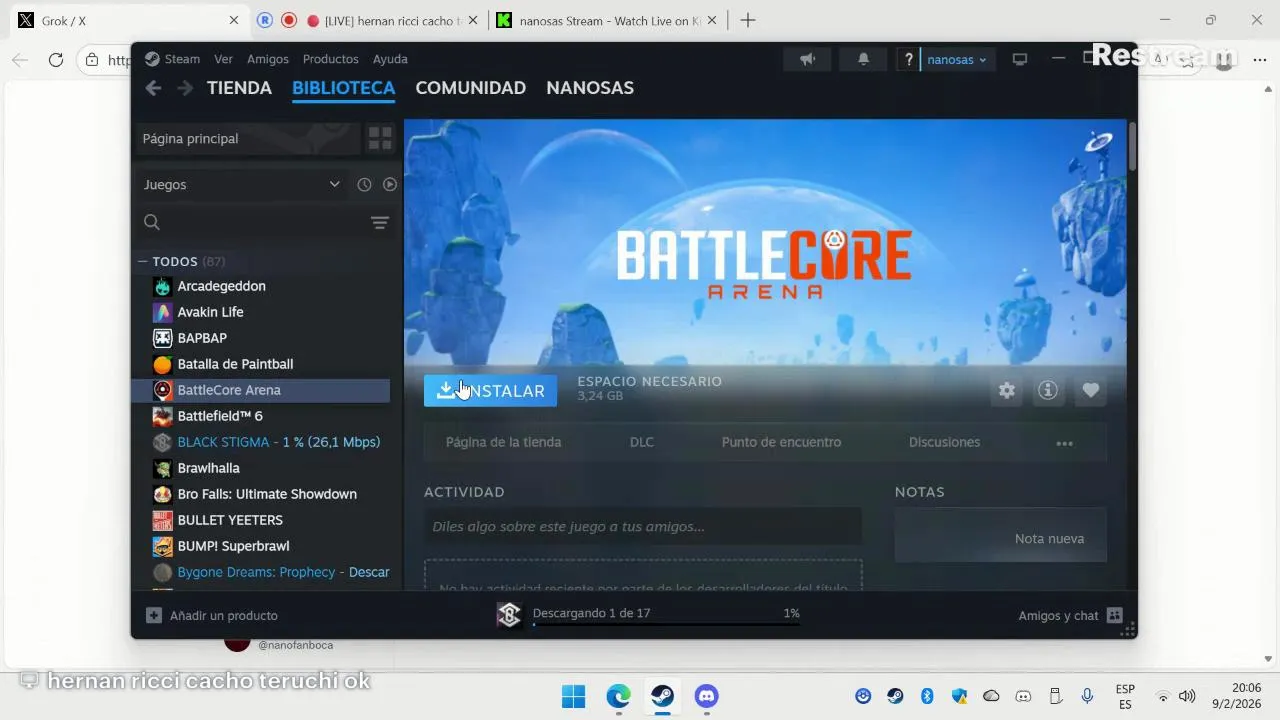Click Steam icon in the taskbar
Screen dimensions: 1280x720
coord(662,696)
